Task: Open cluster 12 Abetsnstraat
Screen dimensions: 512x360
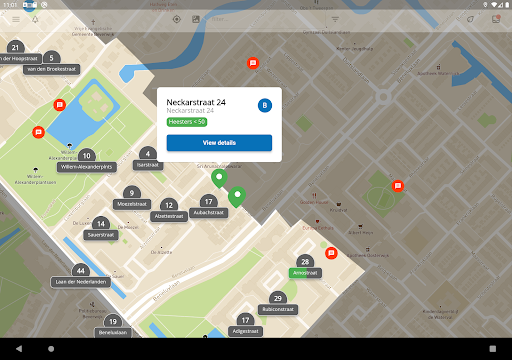Action: click(169, 210)
